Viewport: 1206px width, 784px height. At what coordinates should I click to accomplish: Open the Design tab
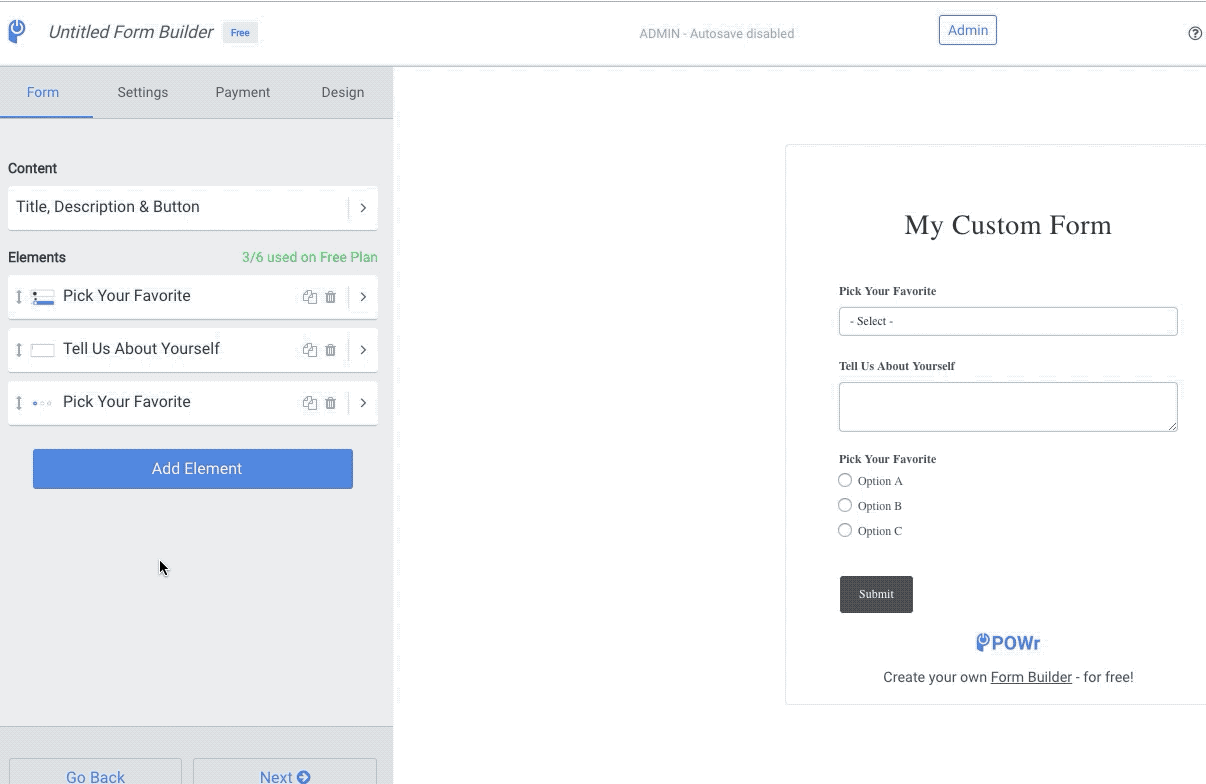[343, 92]
